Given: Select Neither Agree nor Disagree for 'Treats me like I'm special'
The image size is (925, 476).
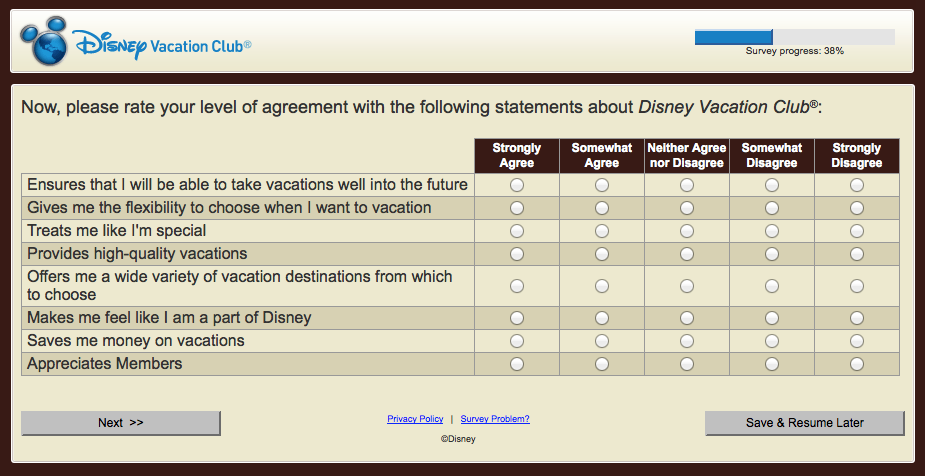Looking at the screenshot, I should click(687, 231).
